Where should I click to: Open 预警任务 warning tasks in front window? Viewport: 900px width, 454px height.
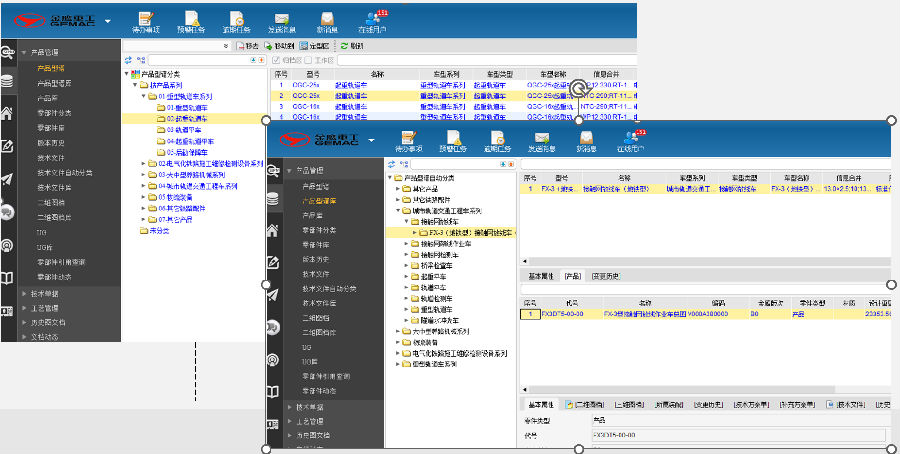454,141
